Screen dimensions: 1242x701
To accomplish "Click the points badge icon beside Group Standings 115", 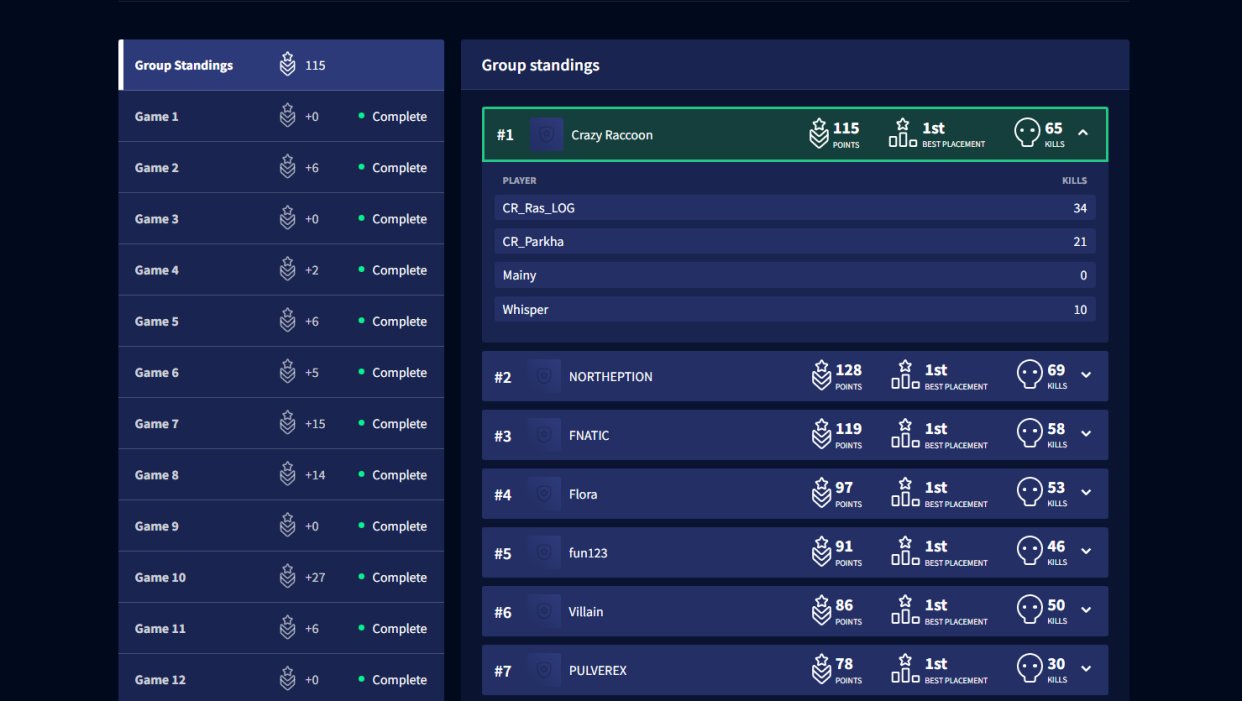I will pos(288,65).
